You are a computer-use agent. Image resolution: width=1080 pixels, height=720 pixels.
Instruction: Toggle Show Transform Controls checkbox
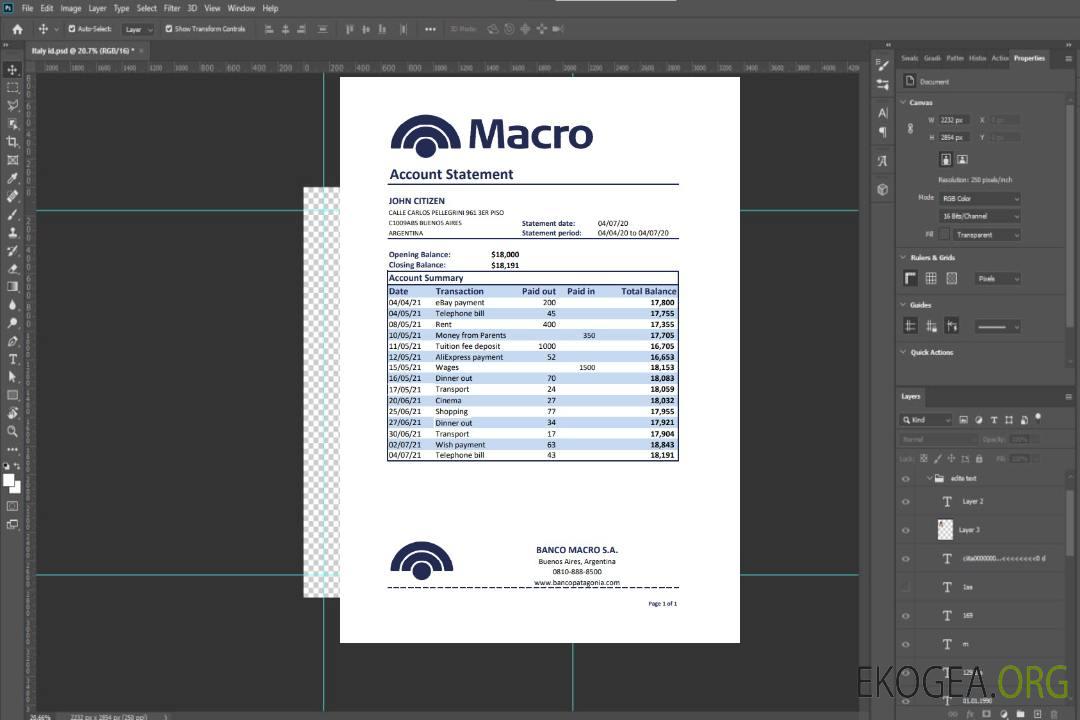(169, 29)
